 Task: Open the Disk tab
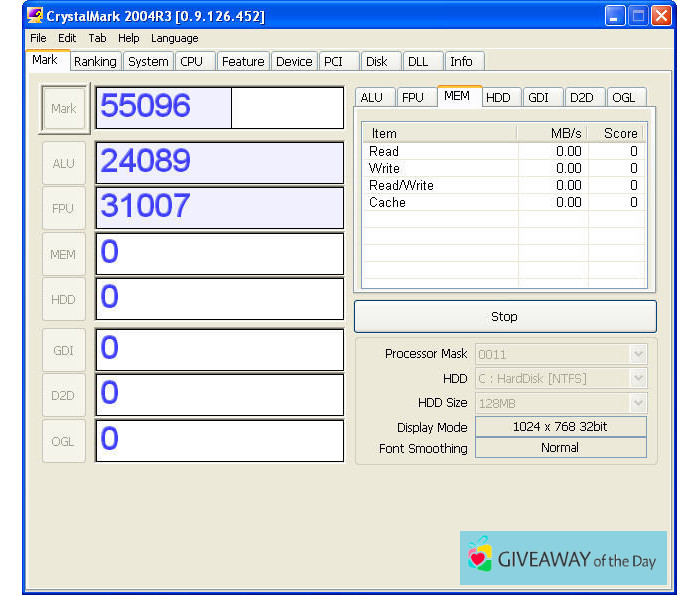376,62
